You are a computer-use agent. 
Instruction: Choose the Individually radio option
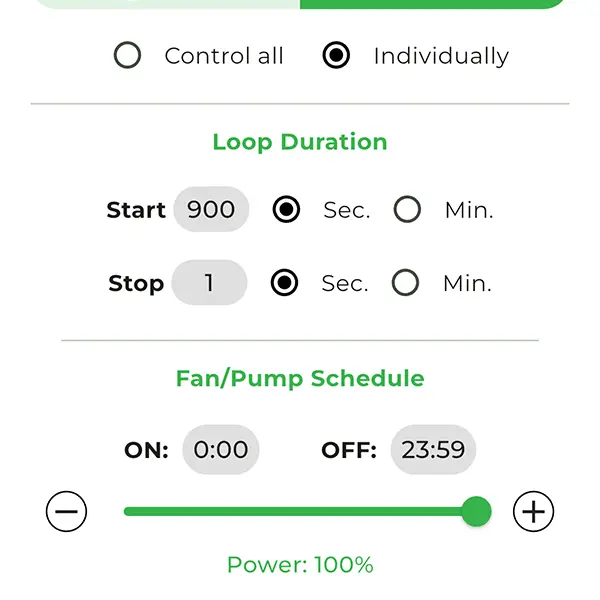[x=337, y=56]
